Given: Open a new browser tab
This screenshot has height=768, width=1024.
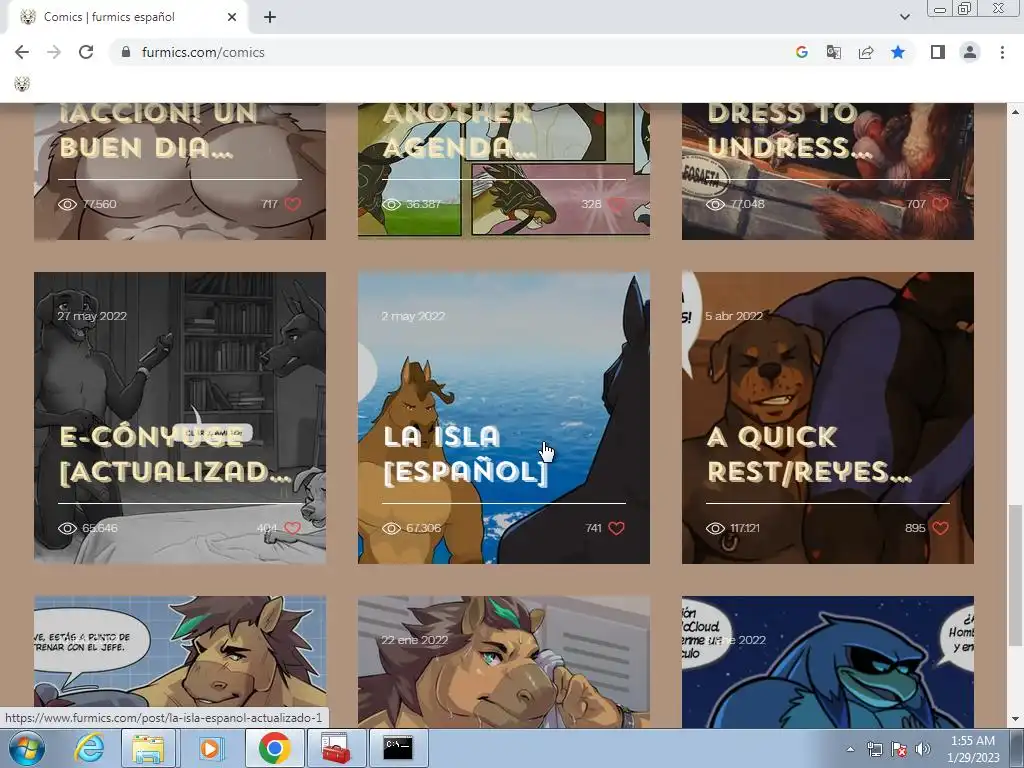Looking at the screenshot, I should point(270,17).
